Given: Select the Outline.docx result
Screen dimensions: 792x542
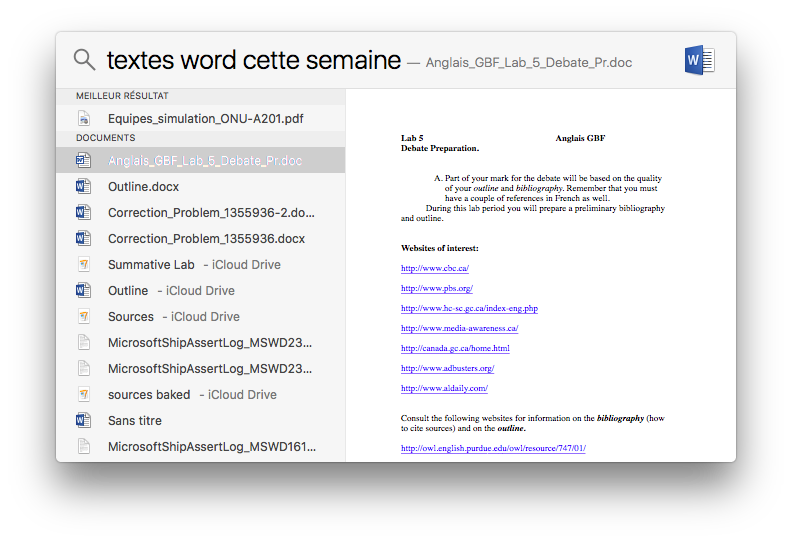Looking at the screenshot, I should 201,186.
